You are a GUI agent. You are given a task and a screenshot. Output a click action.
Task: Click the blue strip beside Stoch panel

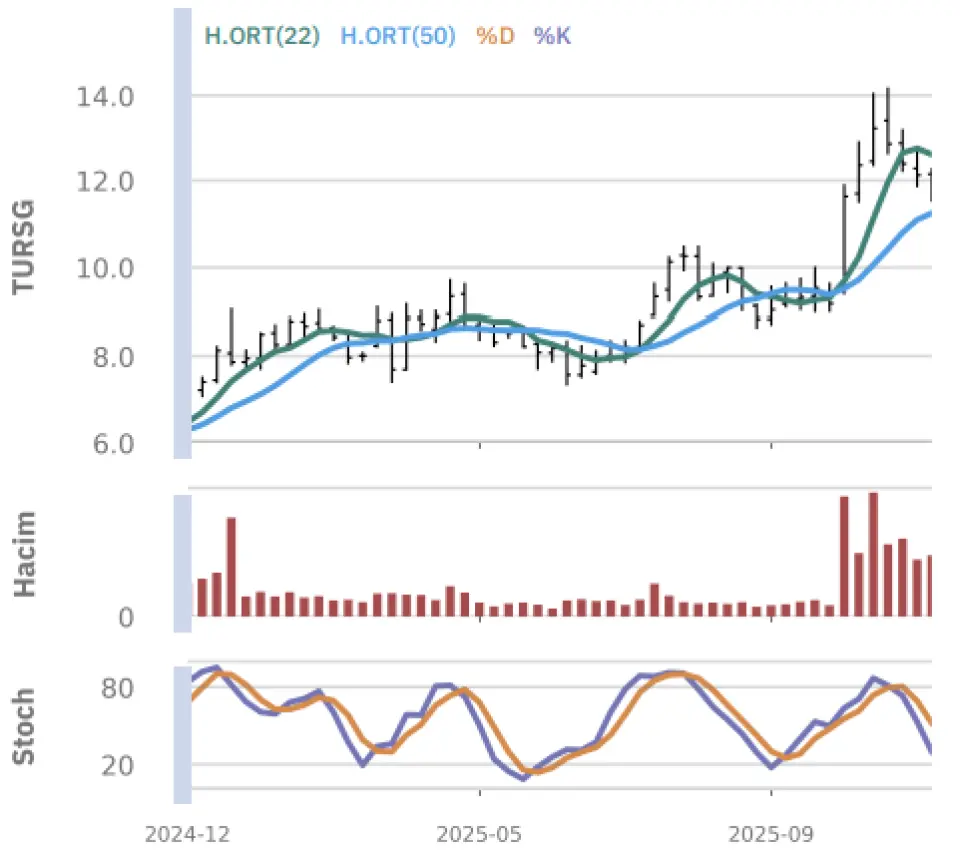[182, 734]
